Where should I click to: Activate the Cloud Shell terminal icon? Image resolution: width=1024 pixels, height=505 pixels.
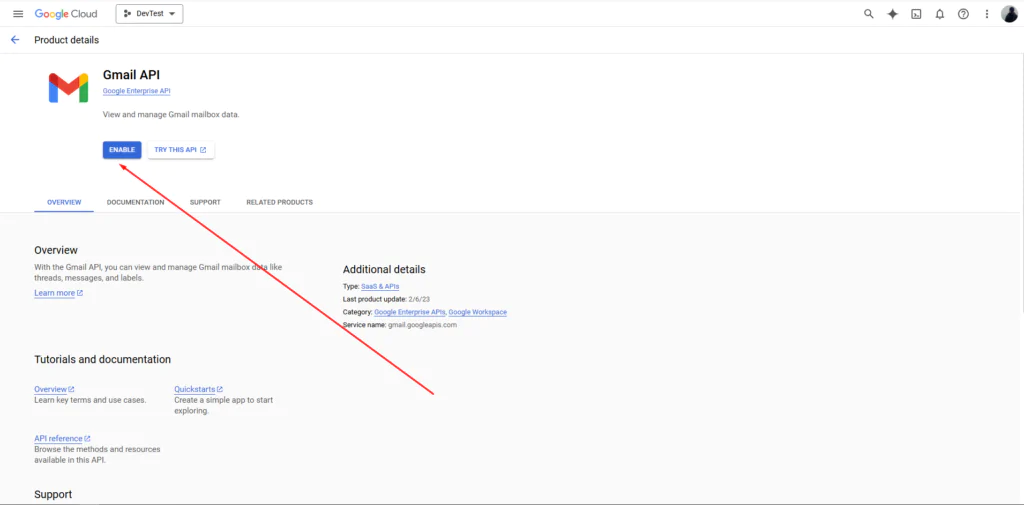coord(916,14)
